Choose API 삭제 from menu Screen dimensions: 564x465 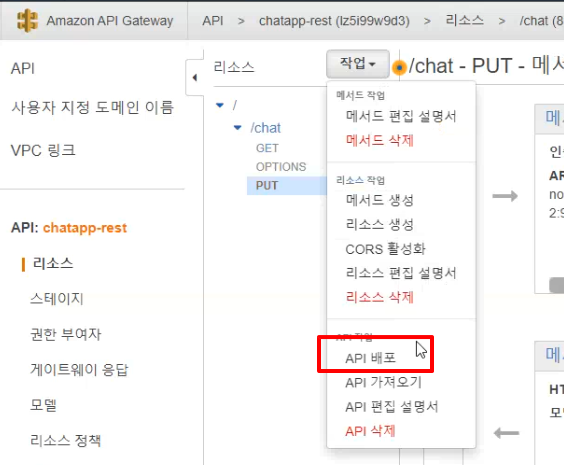[x=370, y=431]
